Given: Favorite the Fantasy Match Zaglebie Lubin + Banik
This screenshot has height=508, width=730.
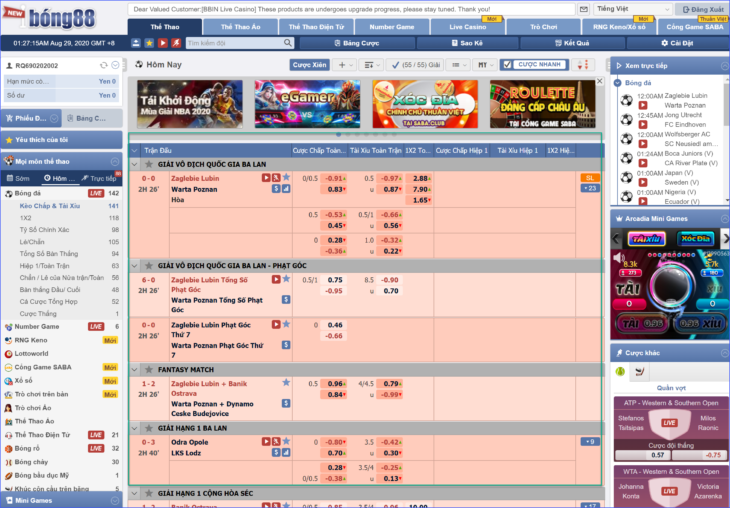Looking at the screenshot, I should pos(286,382).
